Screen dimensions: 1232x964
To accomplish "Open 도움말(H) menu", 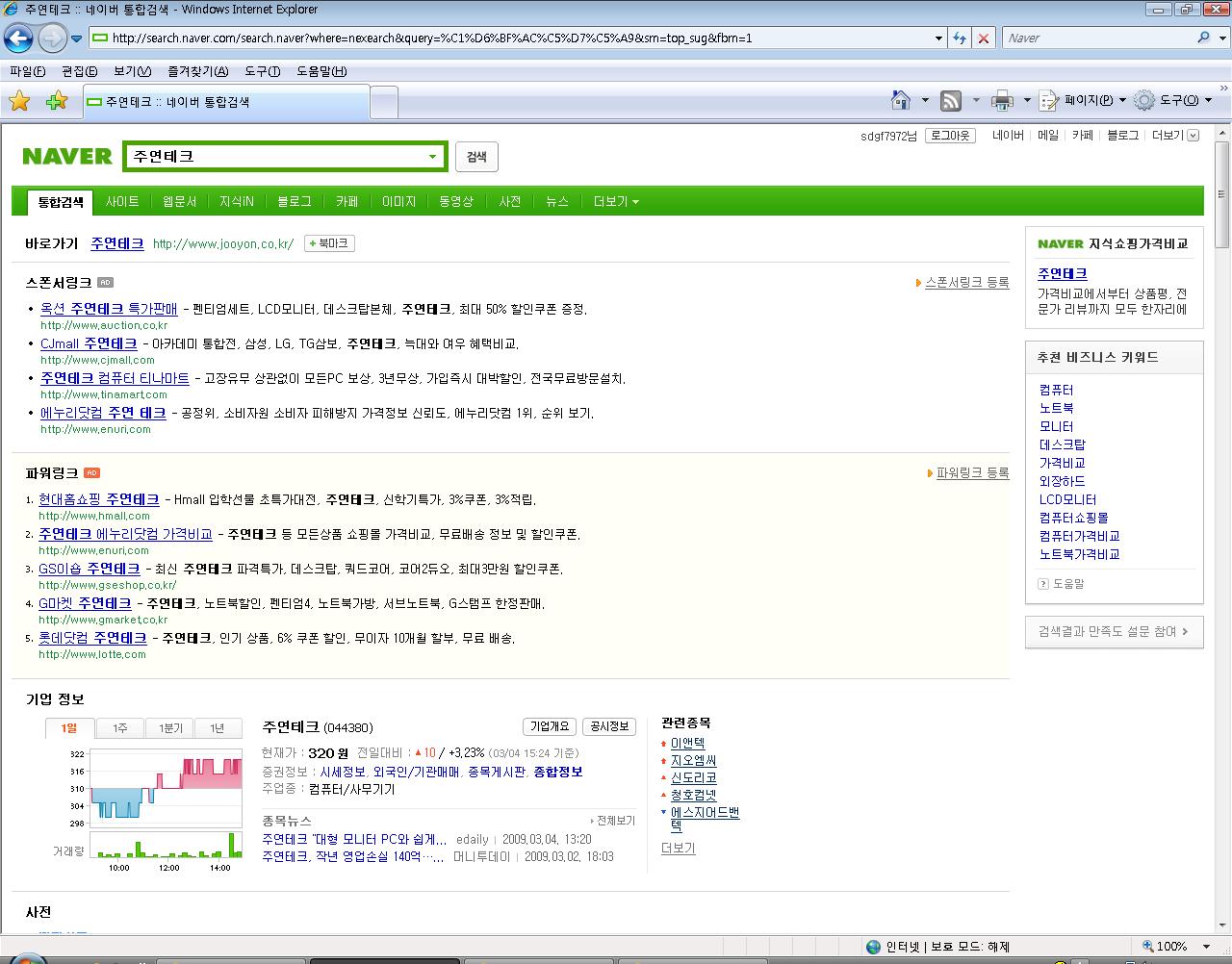I will [321, 71].
